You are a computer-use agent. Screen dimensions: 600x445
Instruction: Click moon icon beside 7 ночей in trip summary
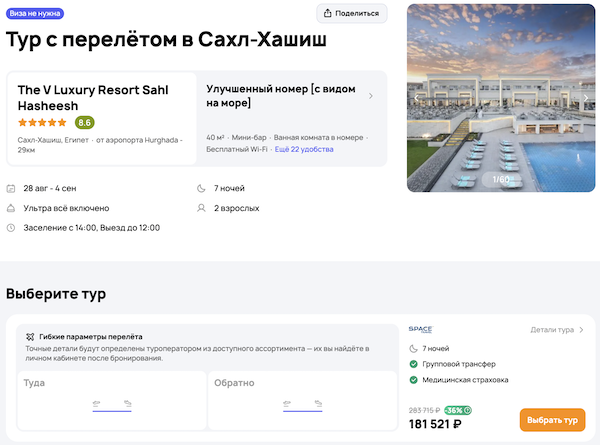click(x=204, y=188)
